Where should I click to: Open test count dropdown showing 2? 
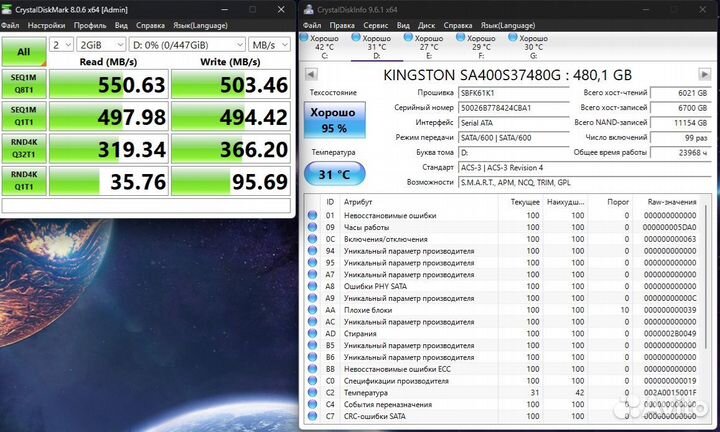tap(61, 45)
